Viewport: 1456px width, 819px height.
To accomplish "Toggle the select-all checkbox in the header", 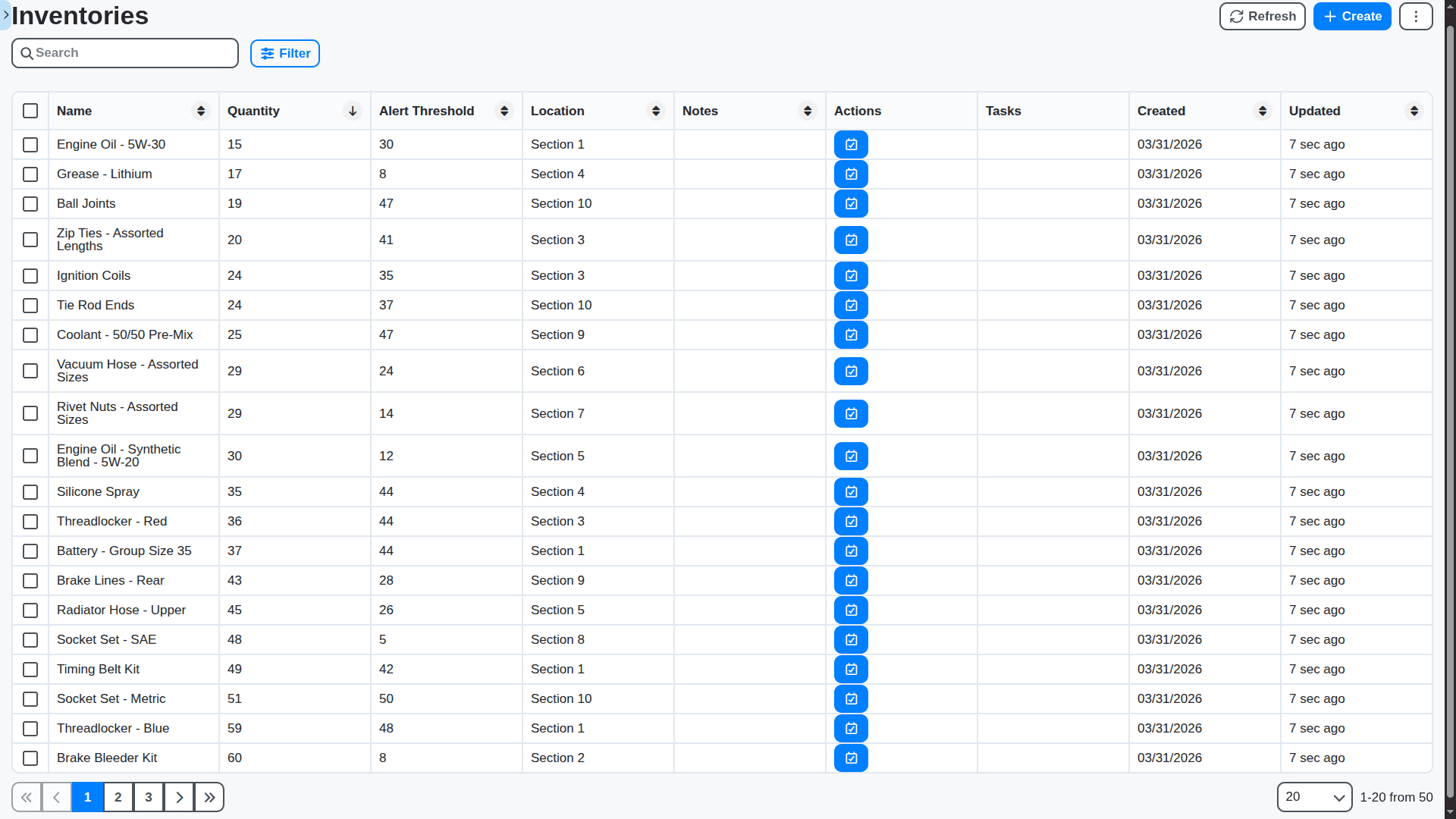I will 30,111.
